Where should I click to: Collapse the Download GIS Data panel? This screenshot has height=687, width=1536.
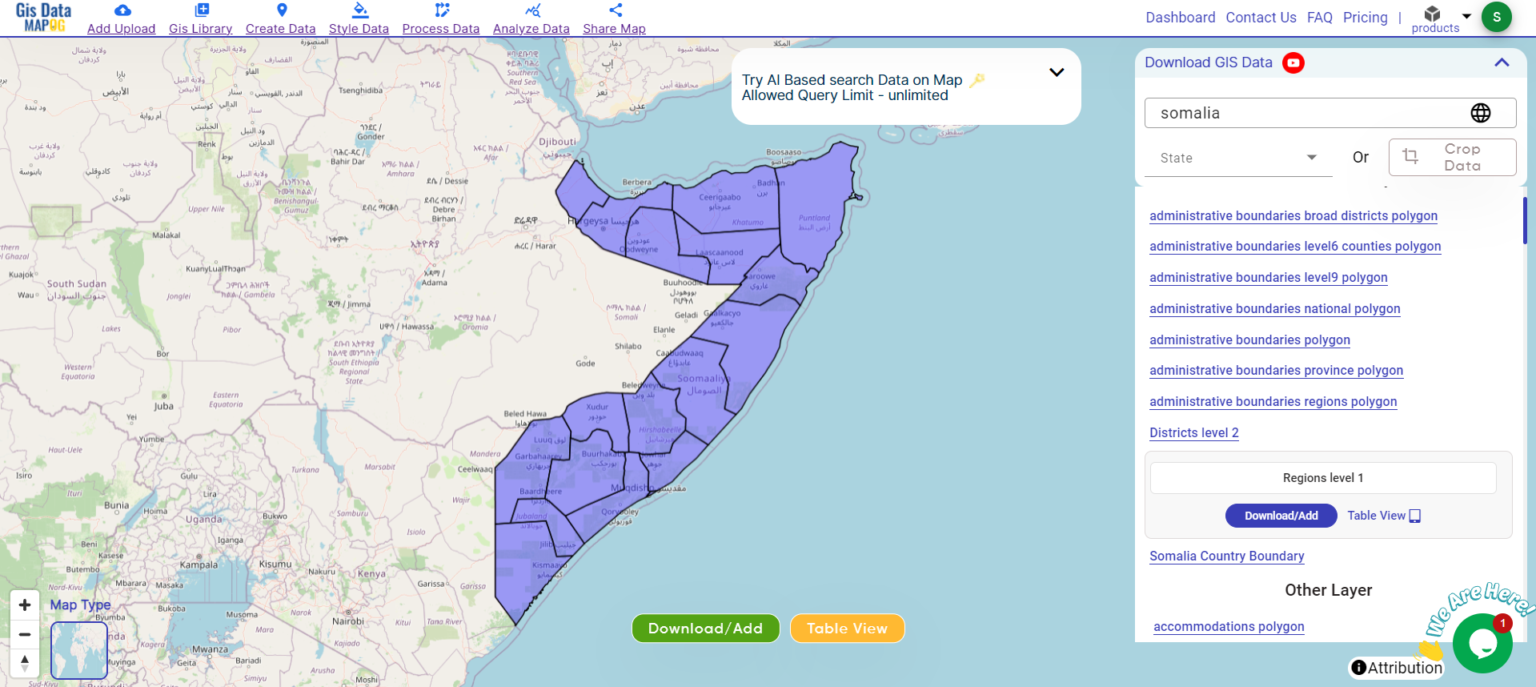tap(1501, 62)
